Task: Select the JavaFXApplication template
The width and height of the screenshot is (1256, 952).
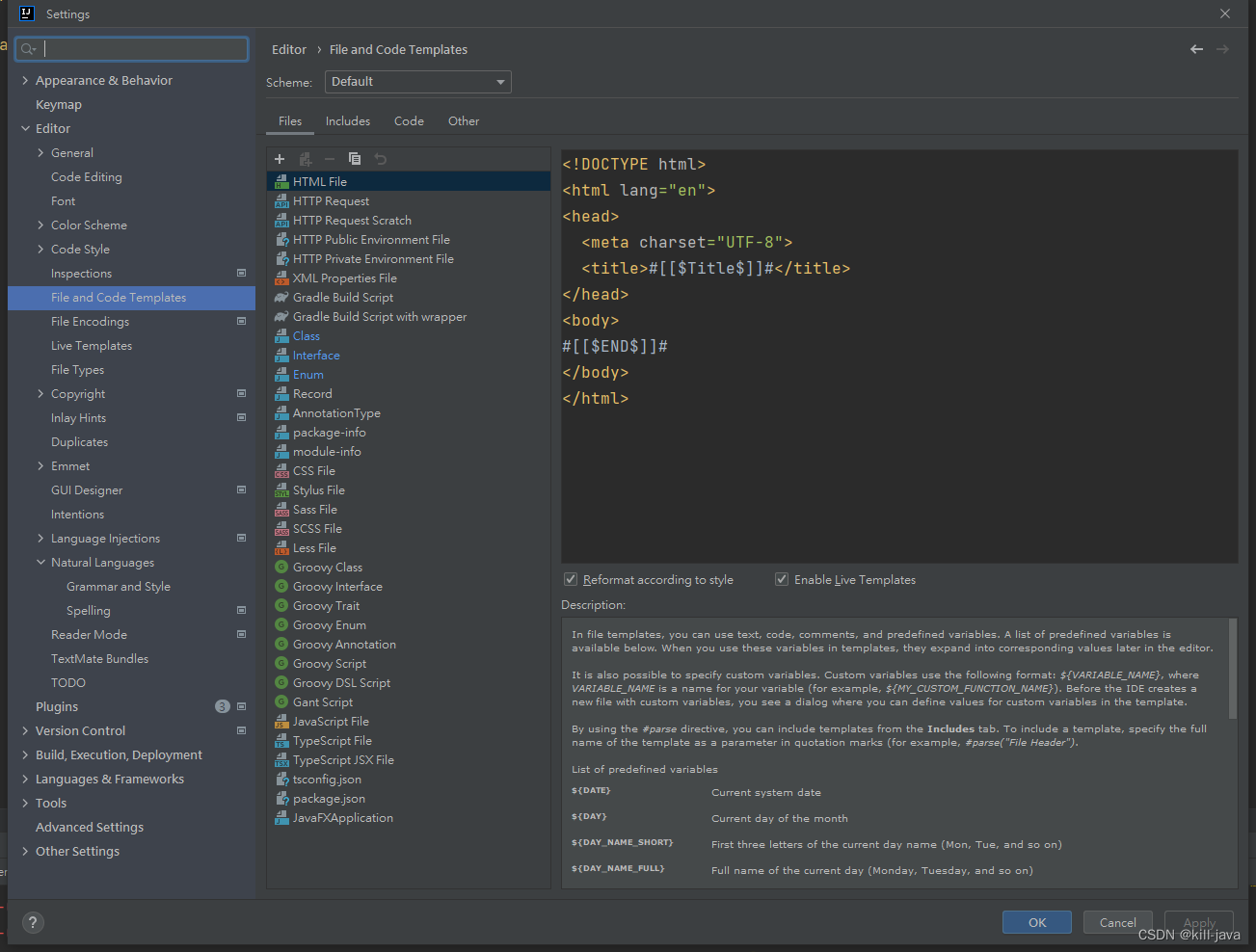Action: pyautogui.click(x=343, y=817)
